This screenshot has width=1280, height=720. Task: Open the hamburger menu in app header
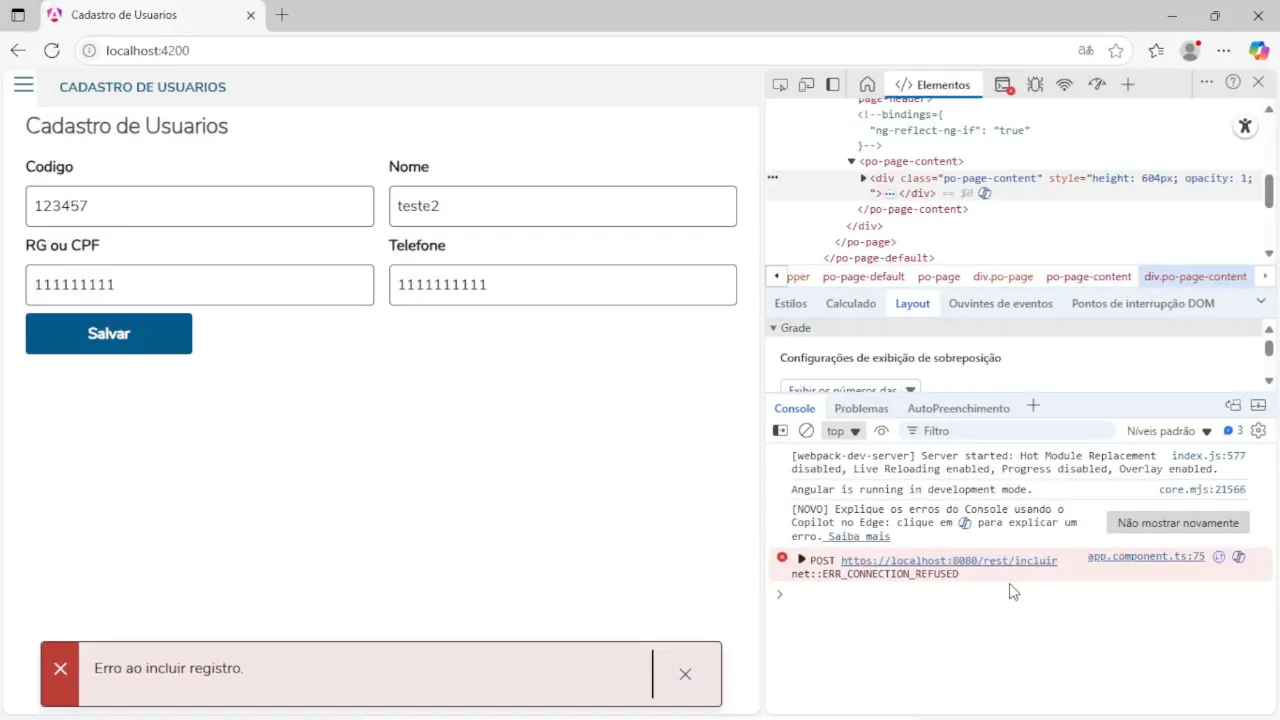(x=23, y=85)
